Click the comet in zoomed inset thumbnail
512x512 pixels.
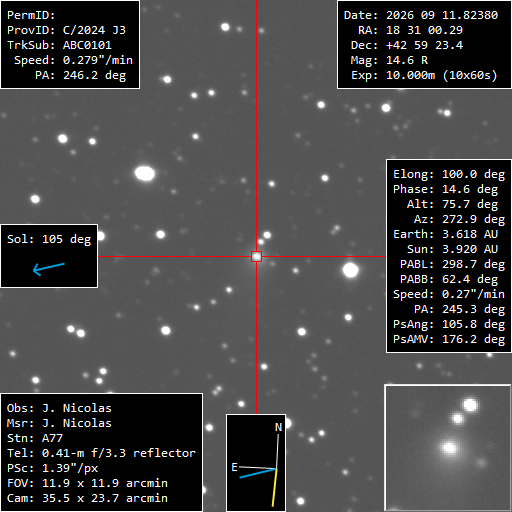click(x=449, y=448)
